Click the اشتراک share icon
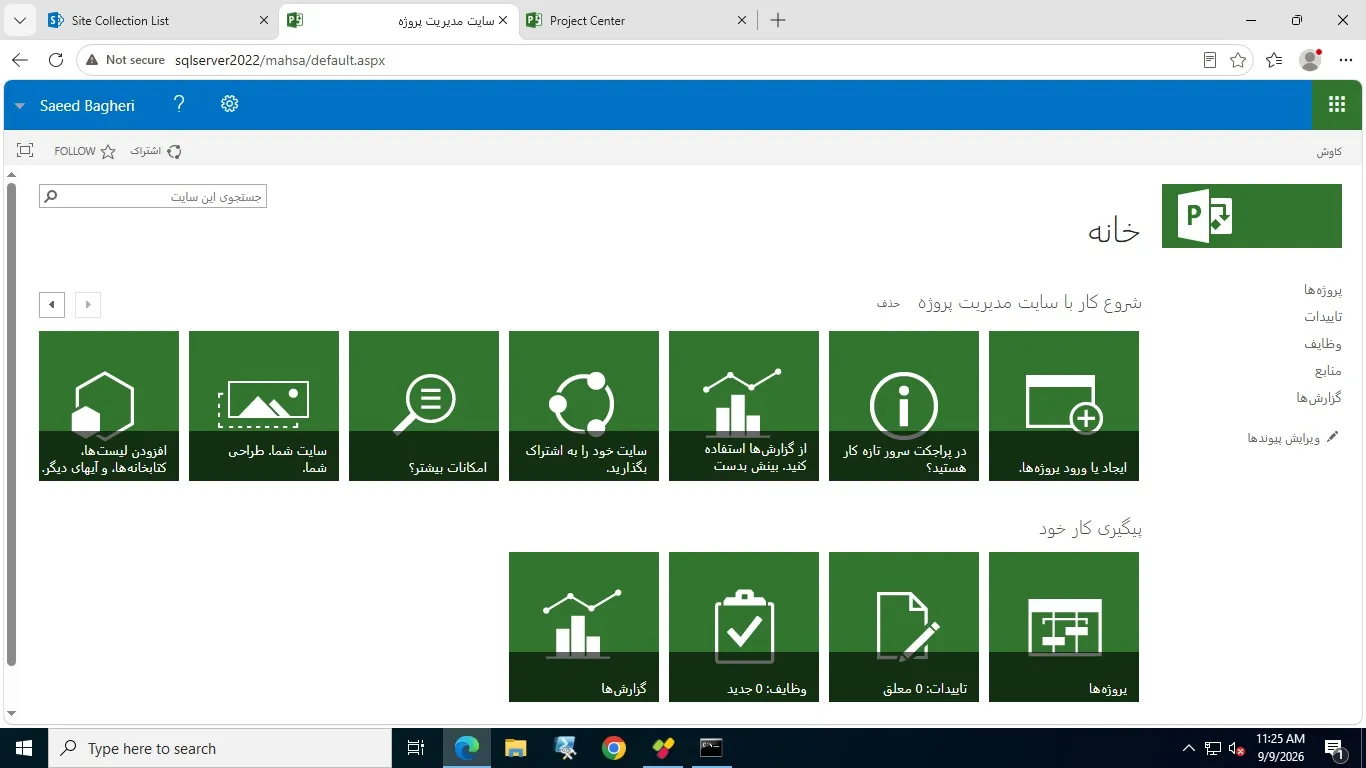This screenshot has width=1366, height=768. click(x=155, y=151)
